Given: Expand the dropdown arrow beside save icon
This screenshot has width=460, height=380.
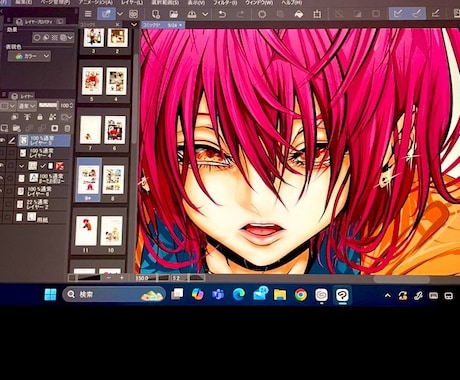Looking at the screenshot, I should [205, 14].
